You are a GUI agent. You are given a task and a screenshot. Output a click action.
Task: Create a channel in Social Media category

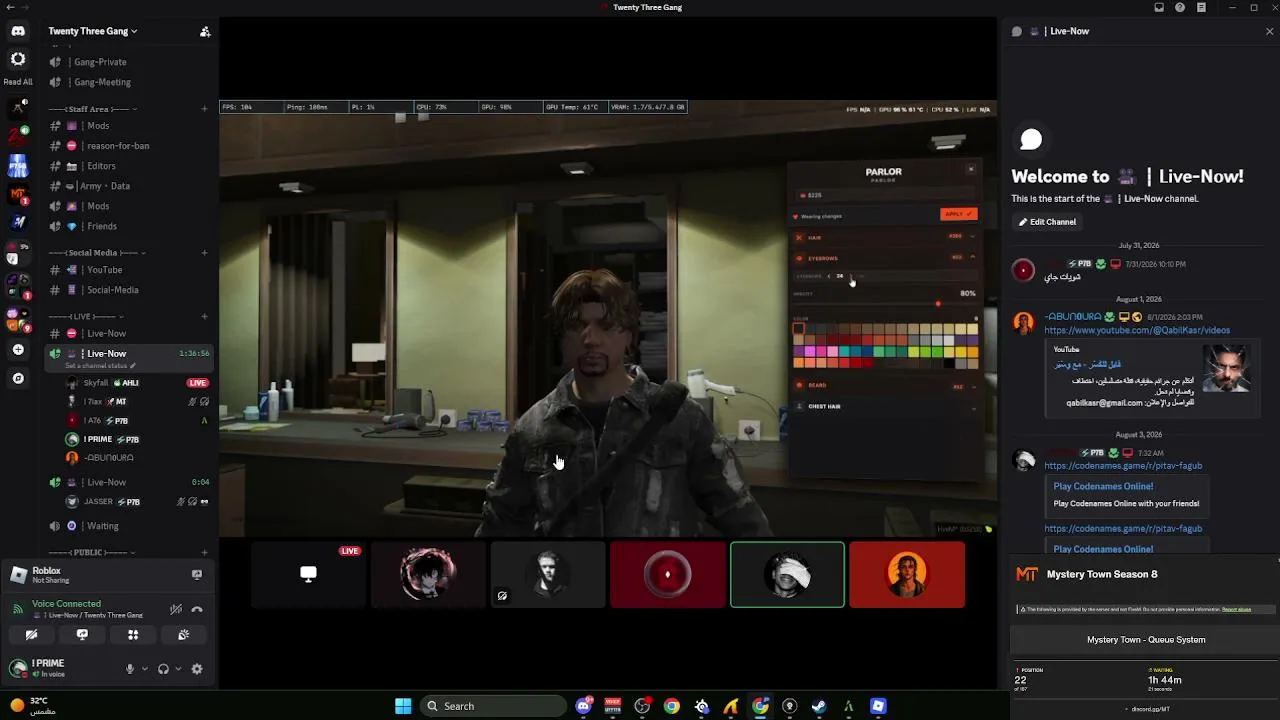(204, 253)
